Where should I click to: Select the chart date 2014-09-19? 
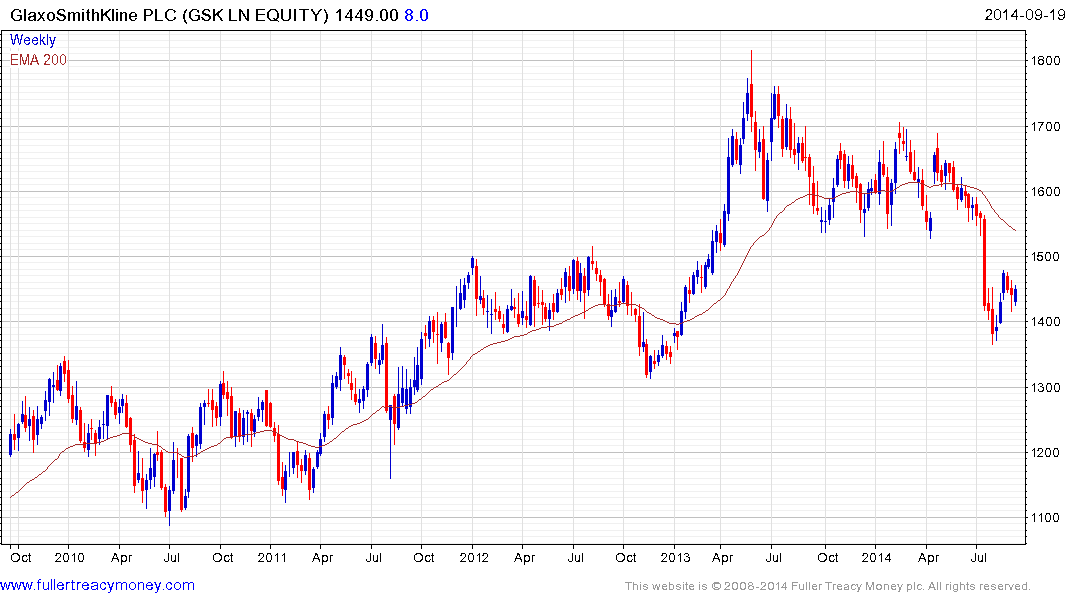tap(1024, 14)
